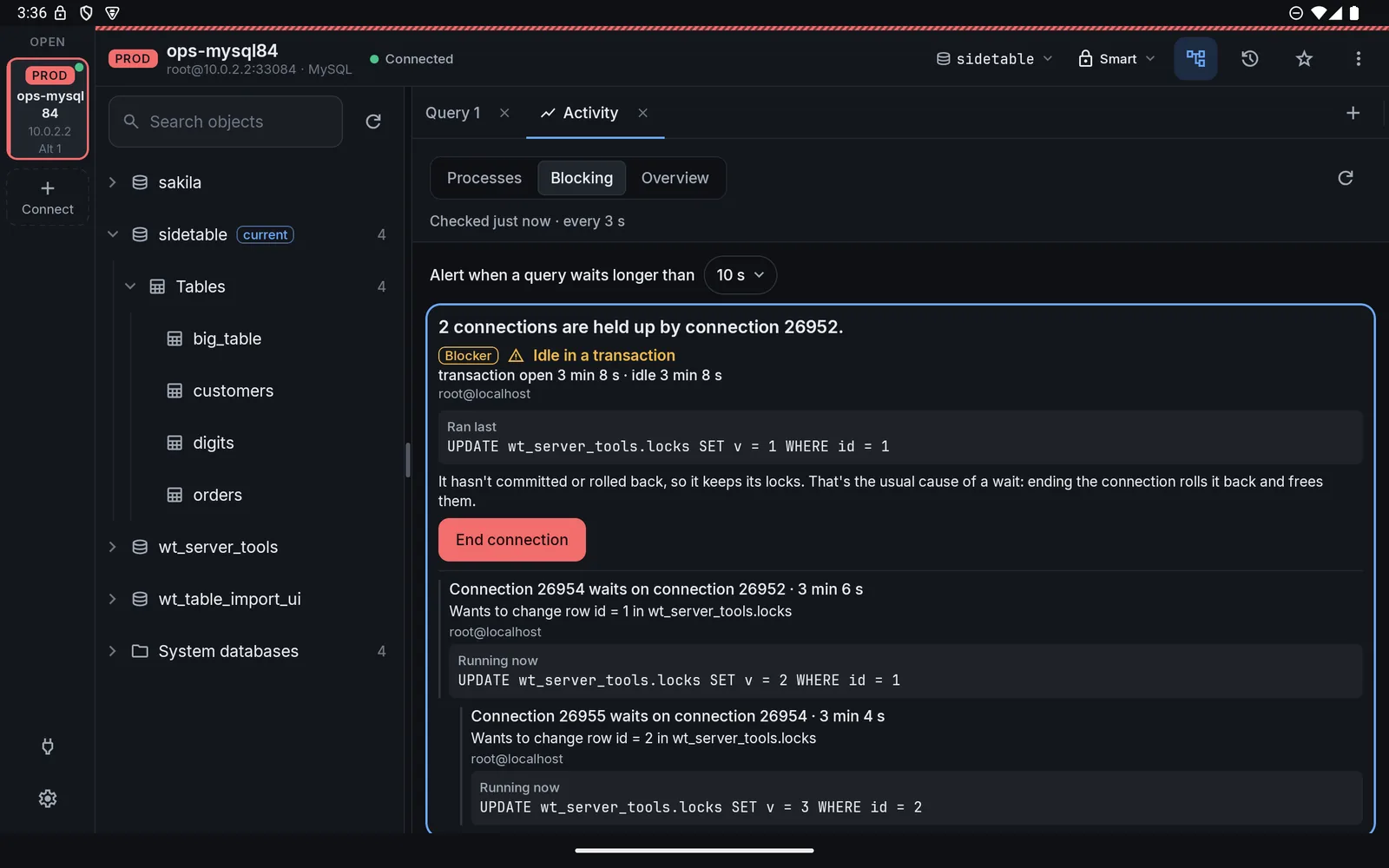Click Connect plus button

pyautogui.click(x=48, y=198)
